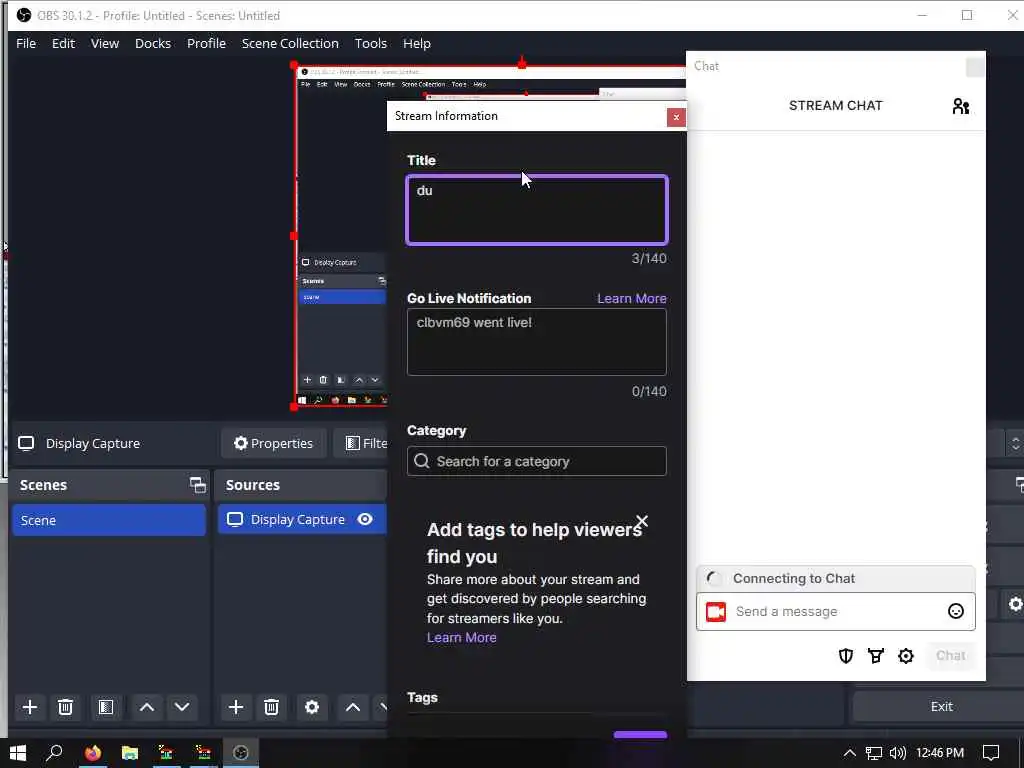Open Learn More link beside Go Live Notification

632,298
